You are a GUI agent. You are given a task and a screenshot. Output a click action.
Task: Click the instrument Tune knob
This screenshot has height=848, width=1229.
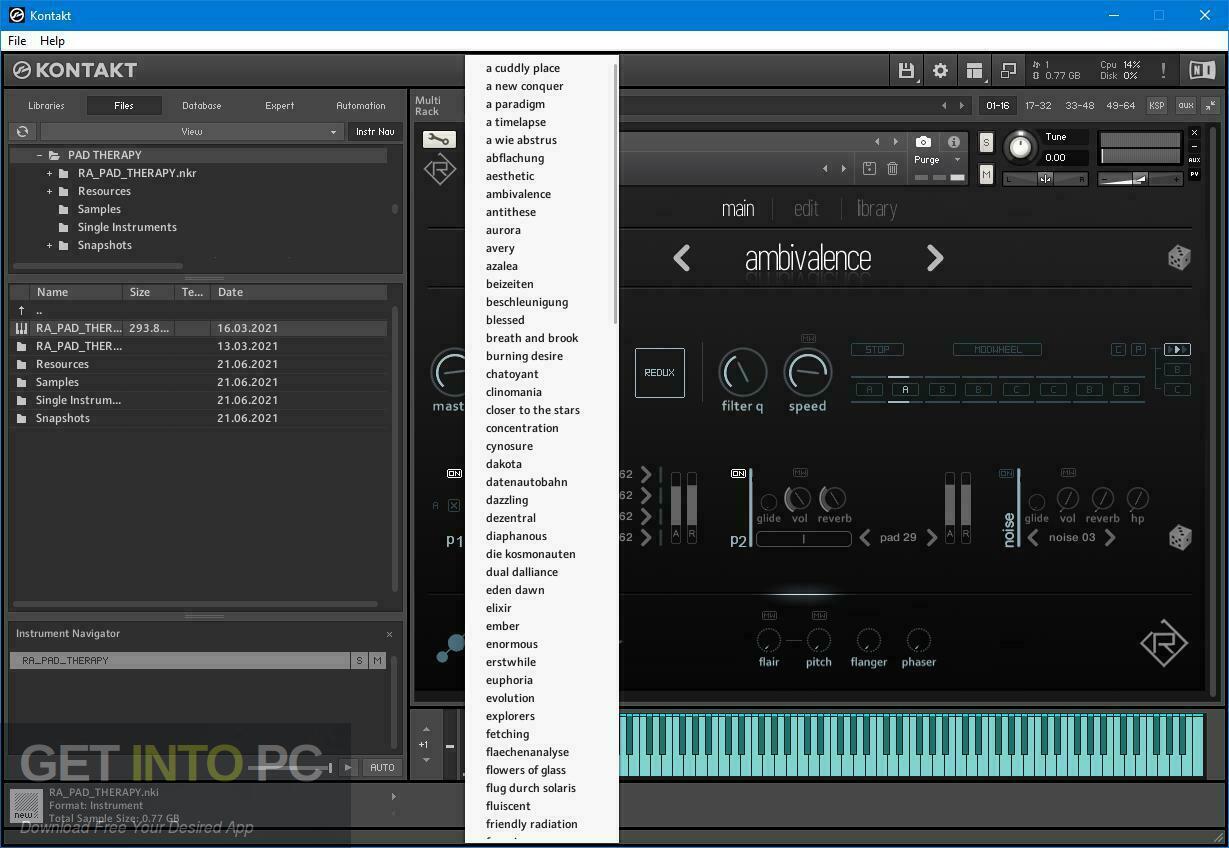[x=1019, y=147]
